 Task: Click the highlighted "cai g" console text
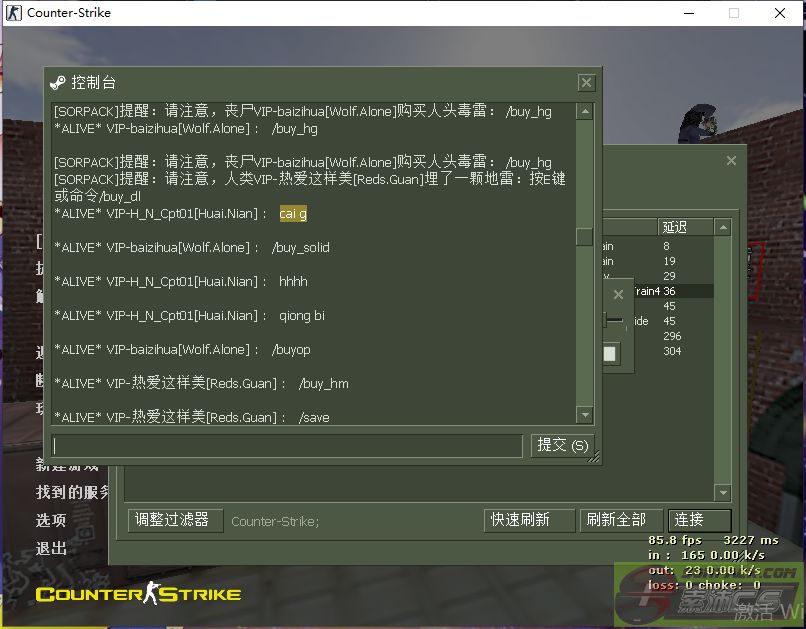click(293, 214)
